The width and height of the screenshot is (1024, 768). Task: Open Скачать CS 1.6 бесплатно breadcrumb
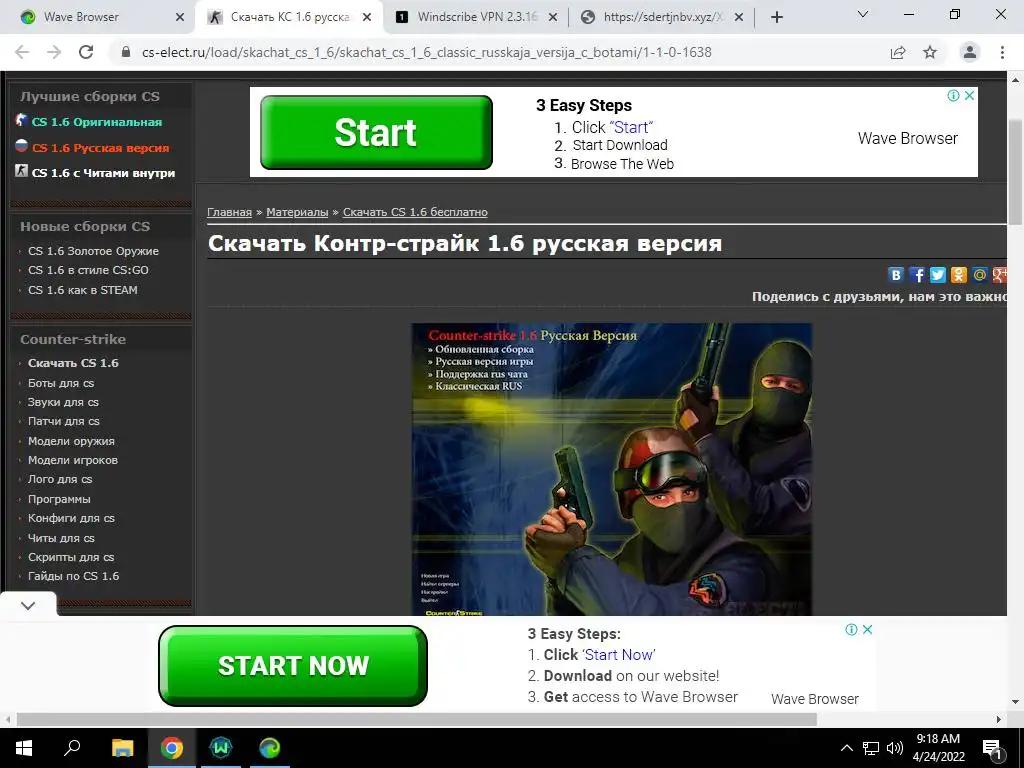[x=415, y=212]
